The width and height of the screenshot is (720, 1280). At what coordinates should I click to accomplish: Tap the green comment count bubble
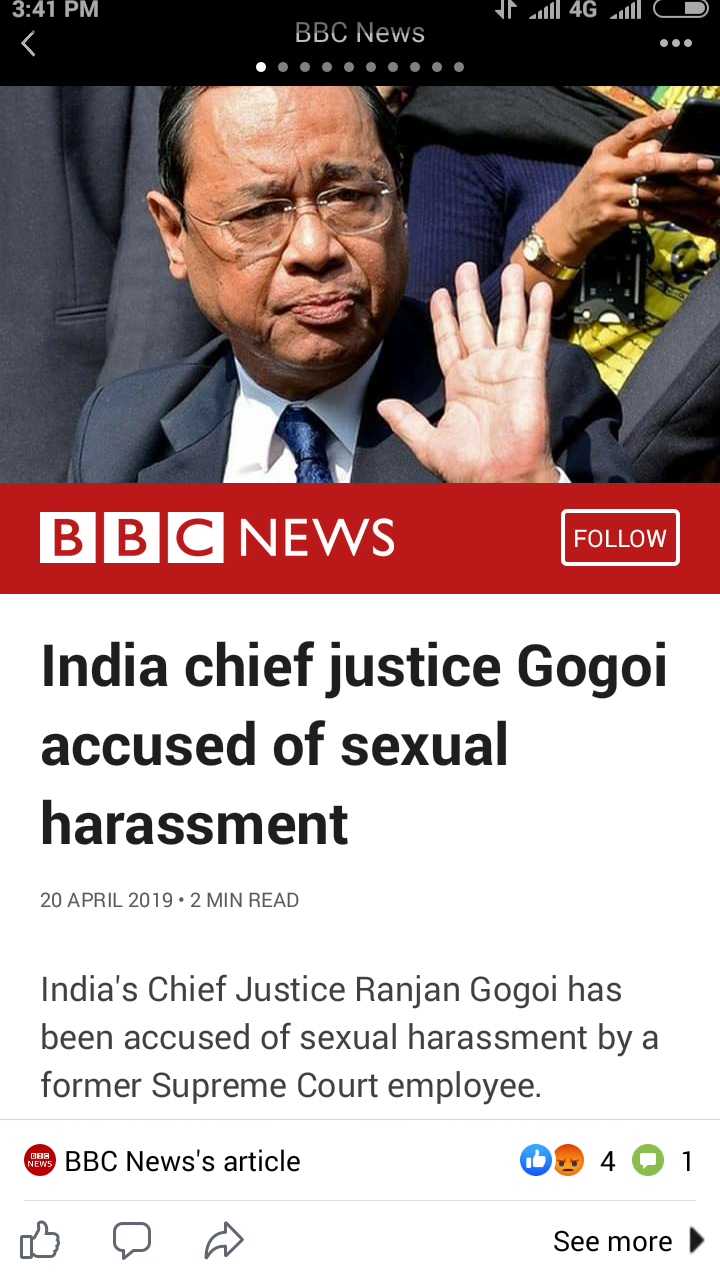(x=648, y=1160)
